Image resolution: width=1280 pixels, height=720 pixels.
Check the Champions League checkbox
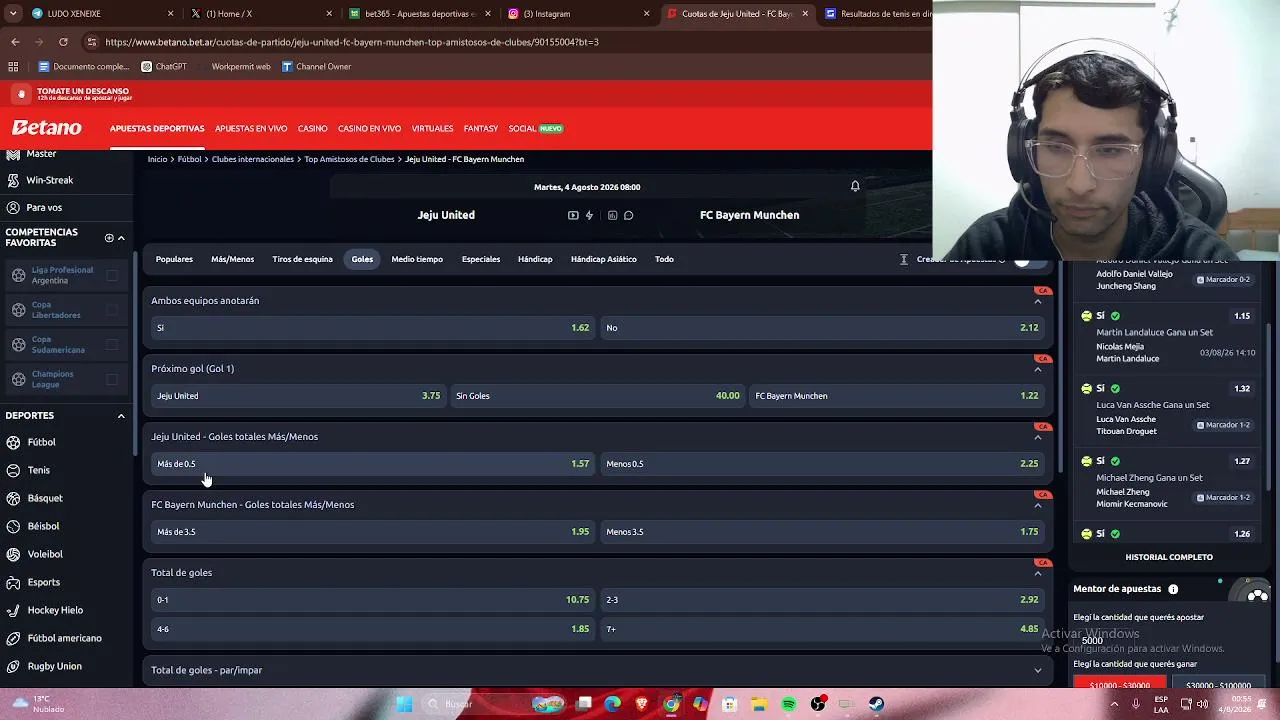(112, 380)
